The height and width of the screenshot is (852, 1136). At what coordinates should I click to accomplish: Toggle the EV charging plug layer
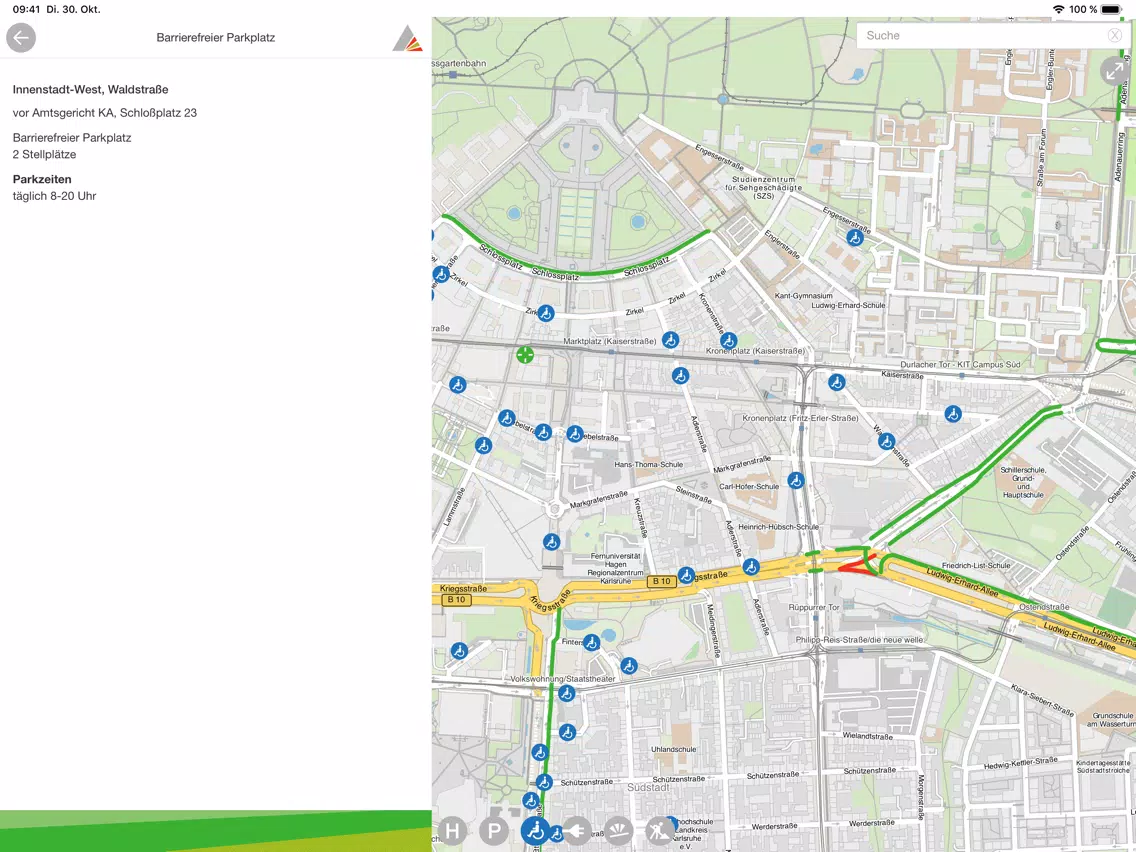pos(577,830)
